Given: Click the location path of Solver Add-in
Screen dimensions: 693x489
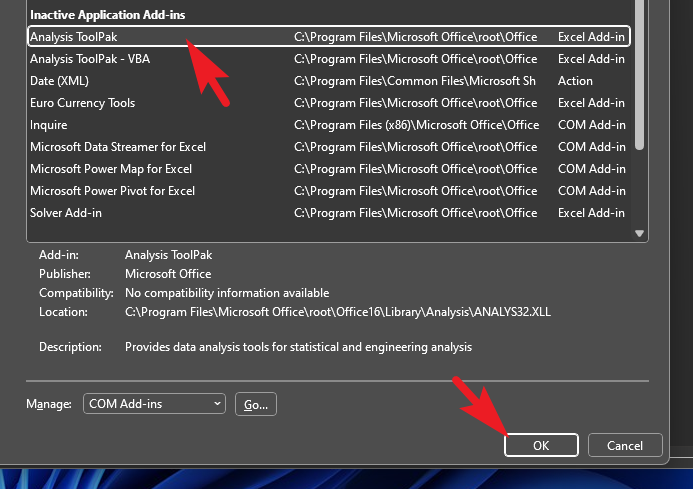Looking at the screenshot, I should [415, 213].
